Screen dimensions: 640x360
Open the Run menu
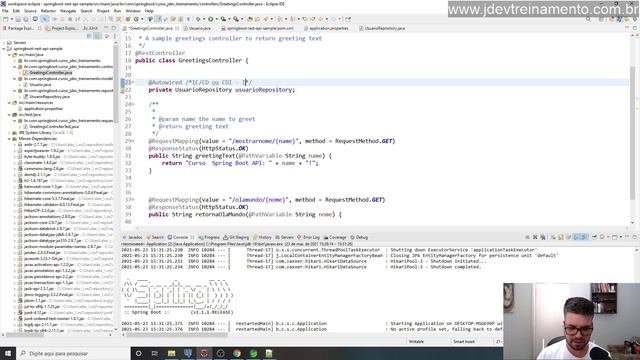(x=117, y=11)
